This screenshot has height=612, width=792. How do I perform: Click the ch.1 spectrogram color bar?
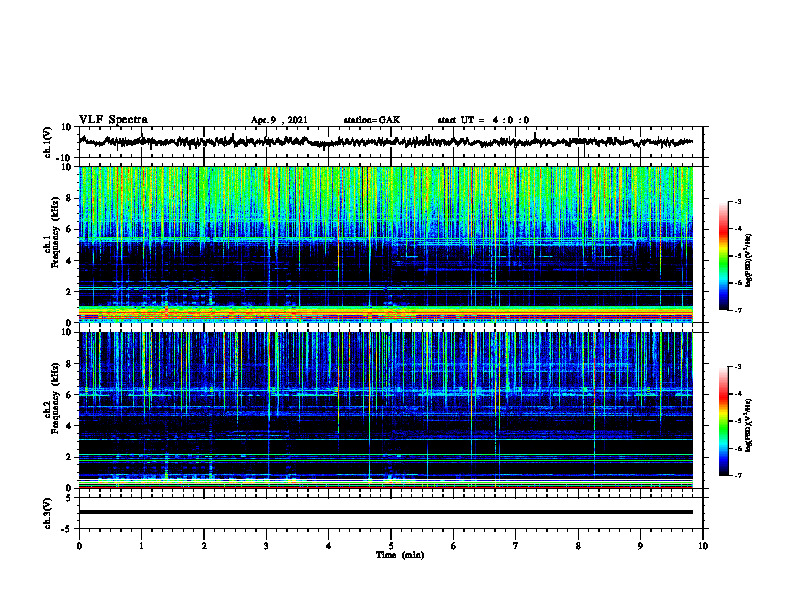[x=723, y=256]
